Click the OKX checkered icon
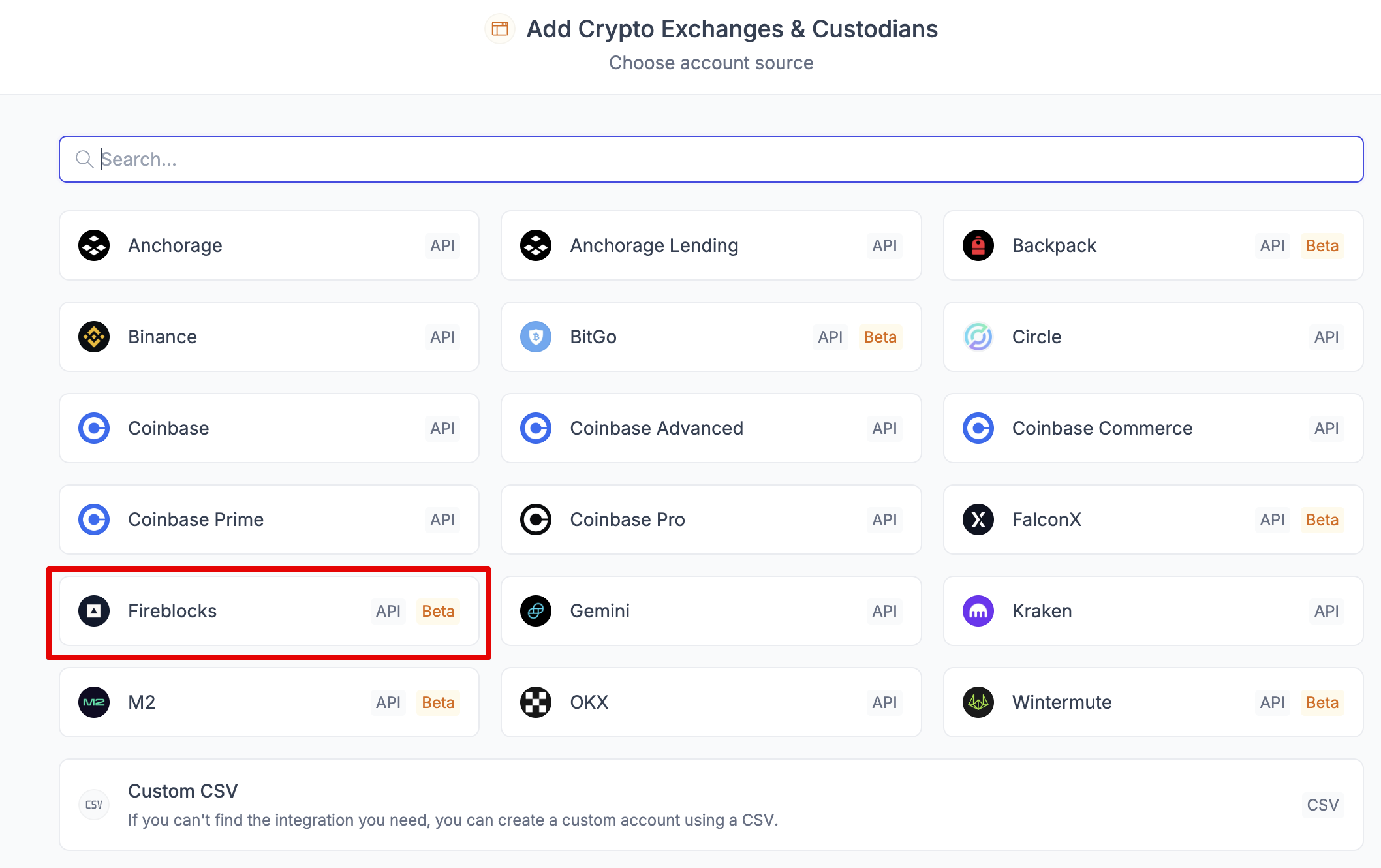This screenshot has height=868, width=1381. click(536, 703)
